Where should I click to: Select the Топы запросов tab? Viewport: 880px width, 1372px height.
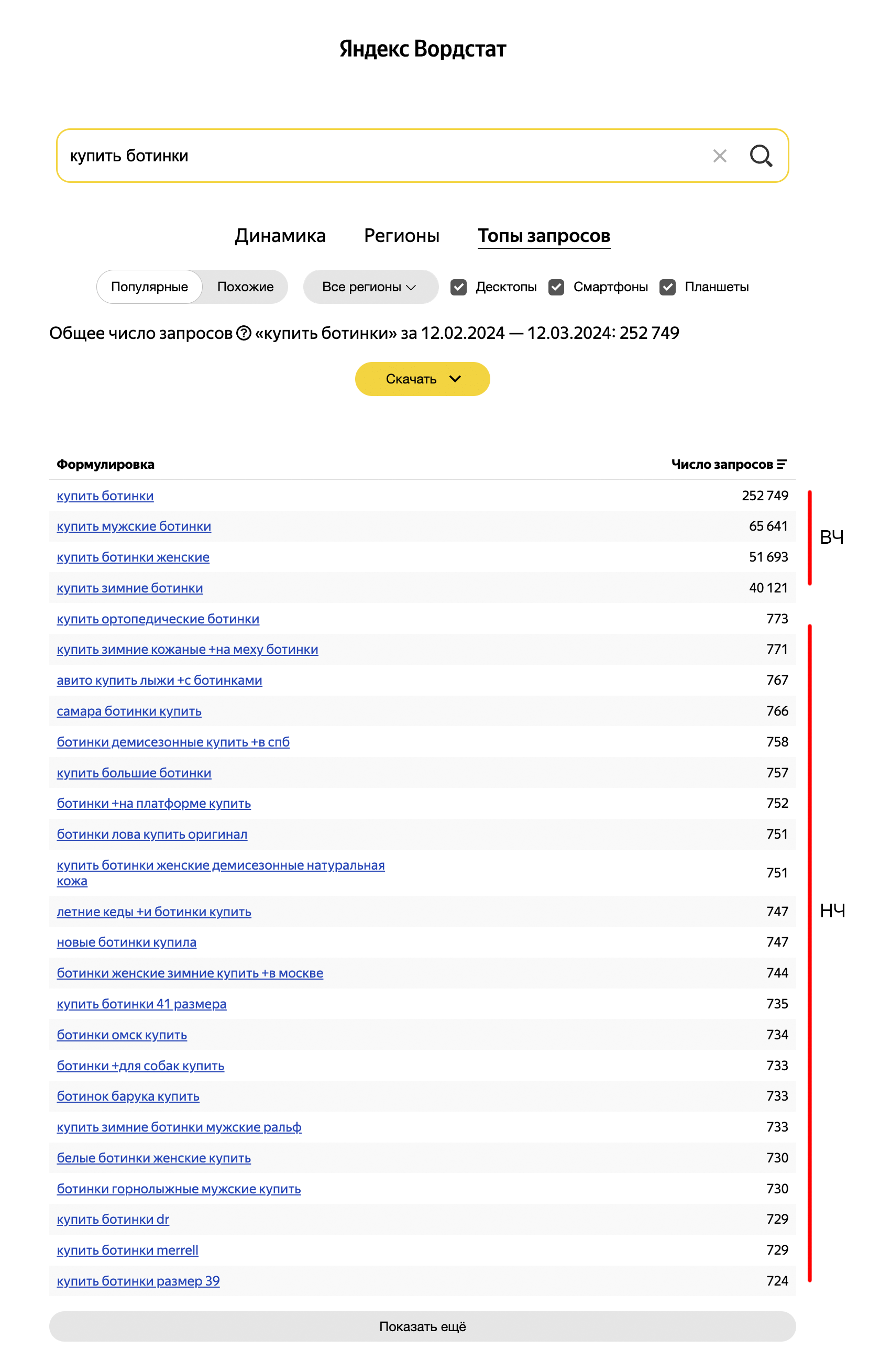click(544, 235)
